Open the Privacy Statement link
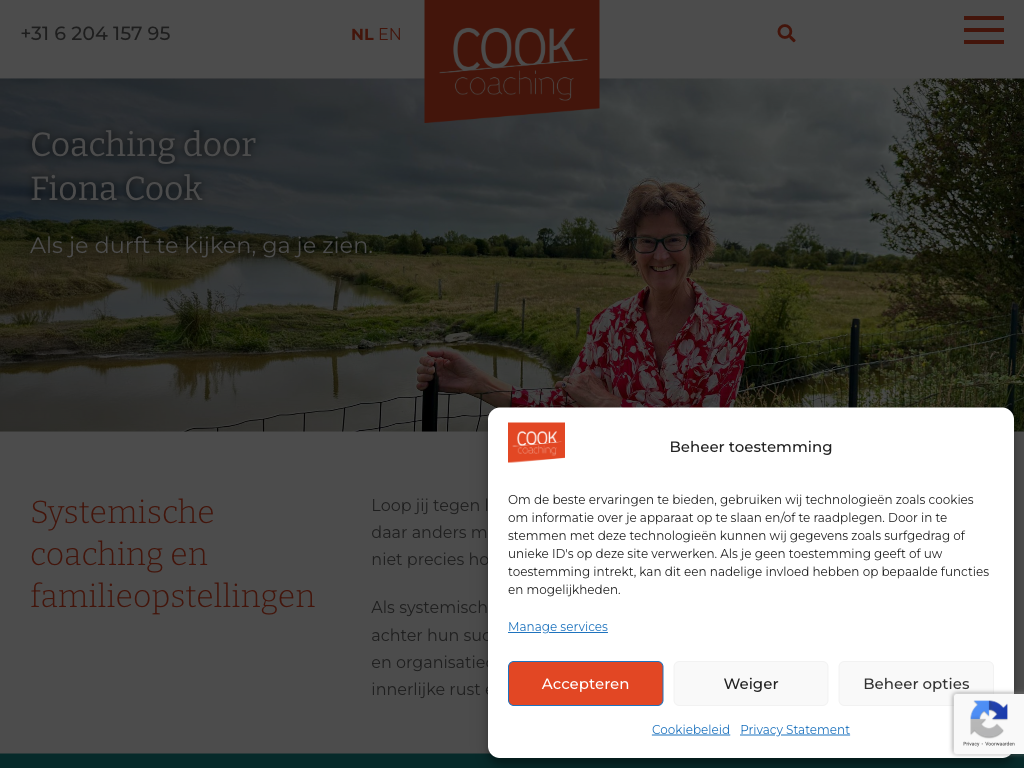Image resolution: width=1024 pixels, height=768 pixels. point(795,729)
